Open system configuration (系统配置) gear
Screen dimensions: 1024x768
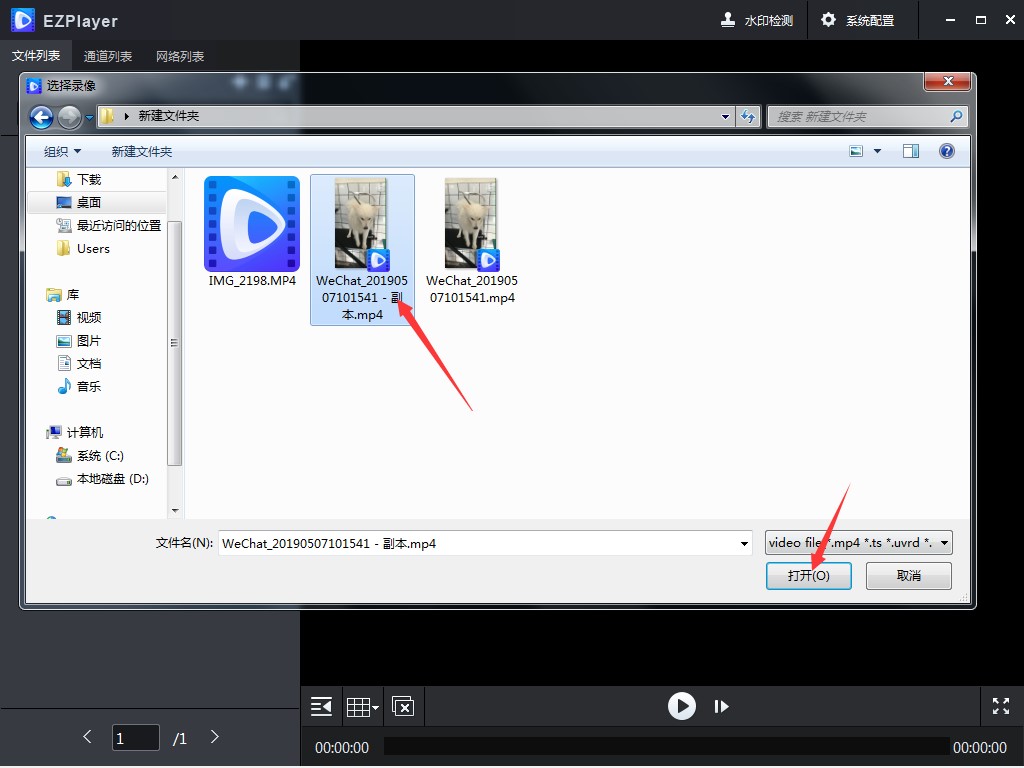tap(857, 20)
